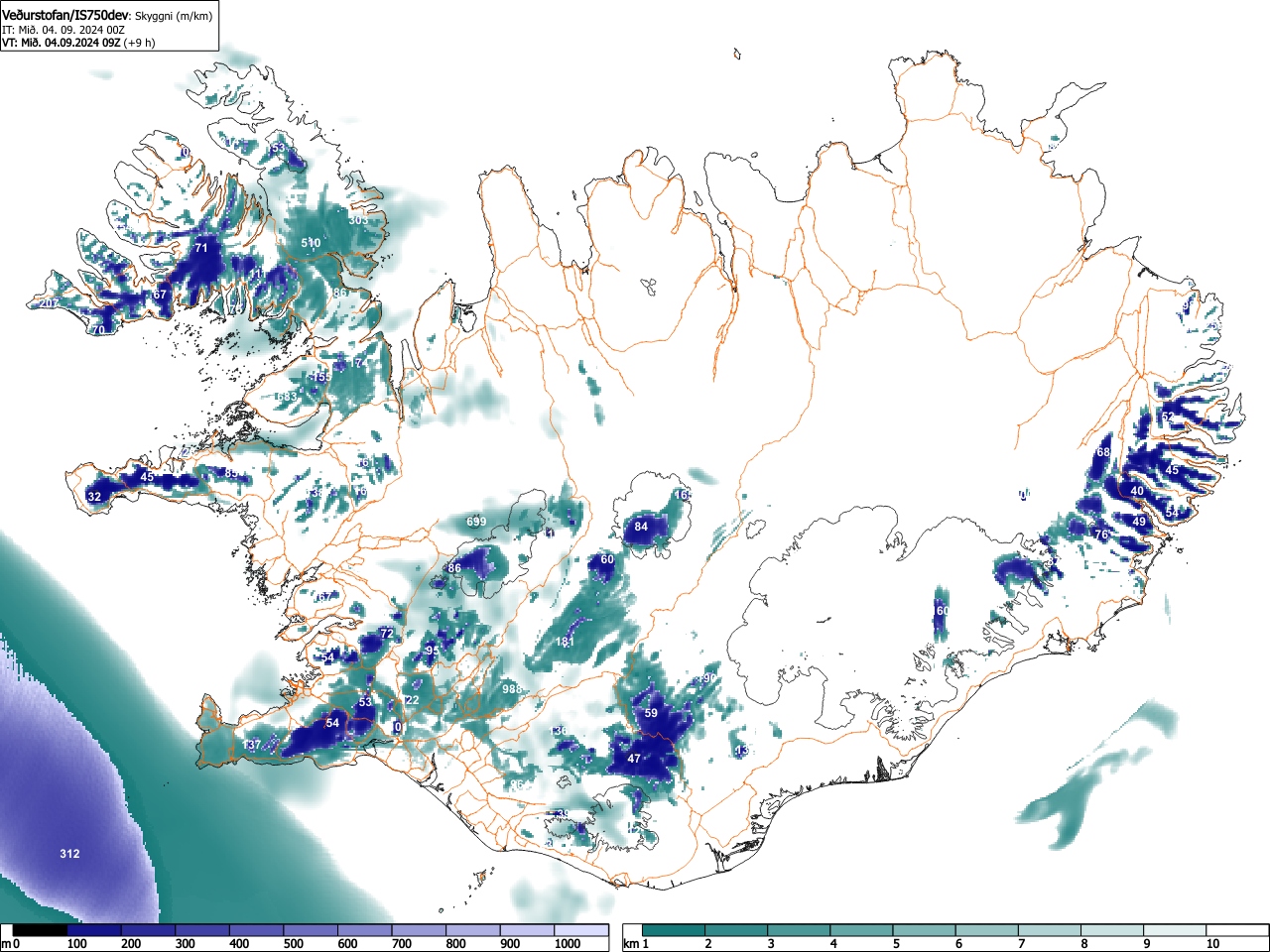Click the 'km 1' label on the legend

(634, 944)
